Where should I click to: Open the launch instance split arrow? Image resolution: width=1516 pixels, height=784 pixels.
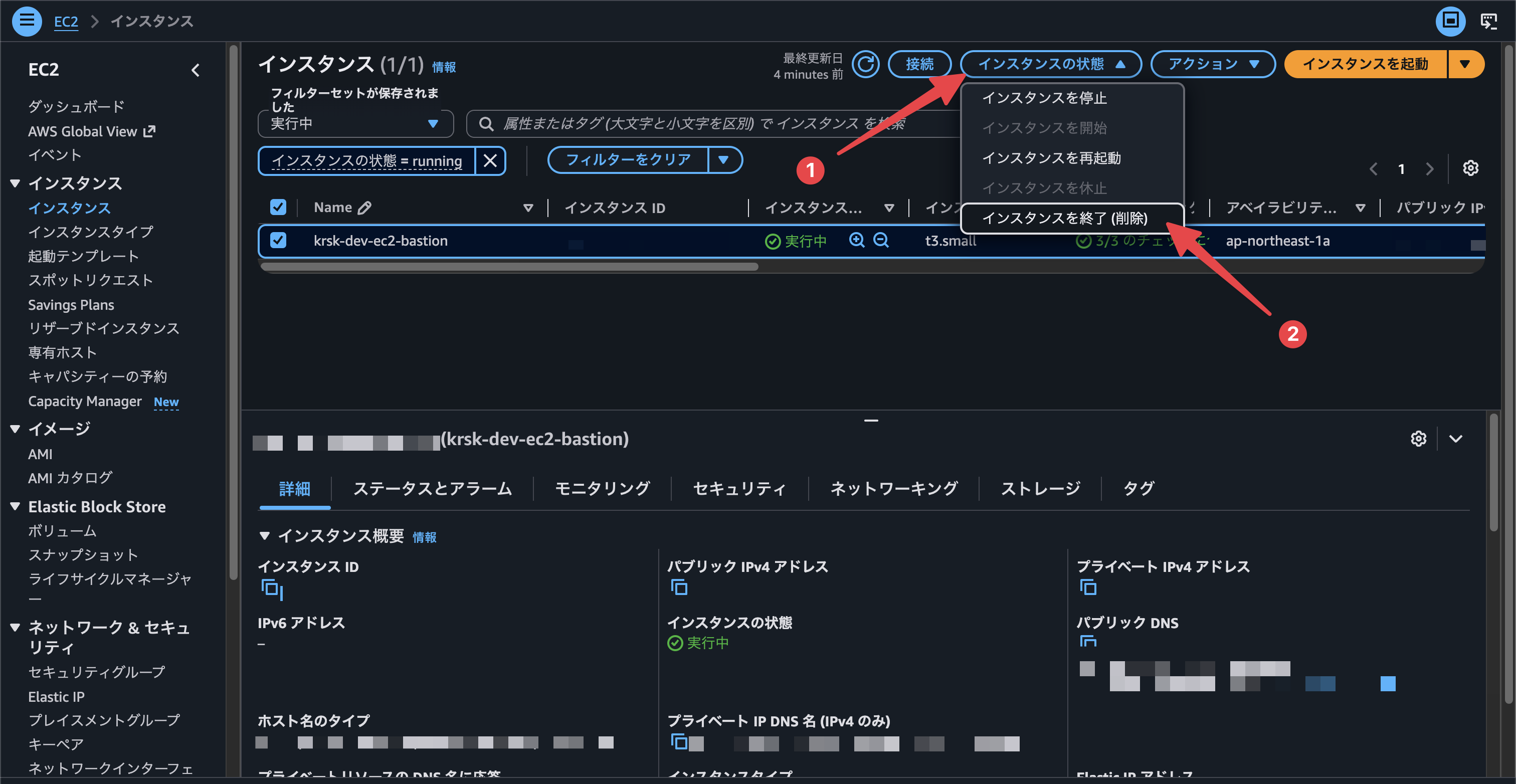click(1465, 64)
